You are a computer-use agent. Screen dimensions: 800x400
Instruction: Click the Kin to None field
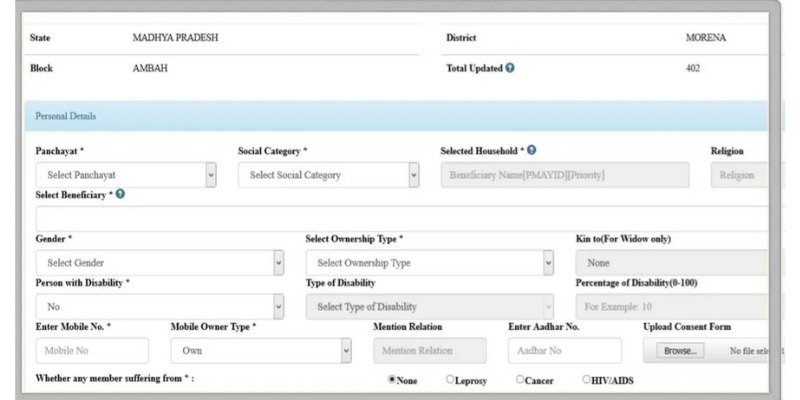(672, 263)
